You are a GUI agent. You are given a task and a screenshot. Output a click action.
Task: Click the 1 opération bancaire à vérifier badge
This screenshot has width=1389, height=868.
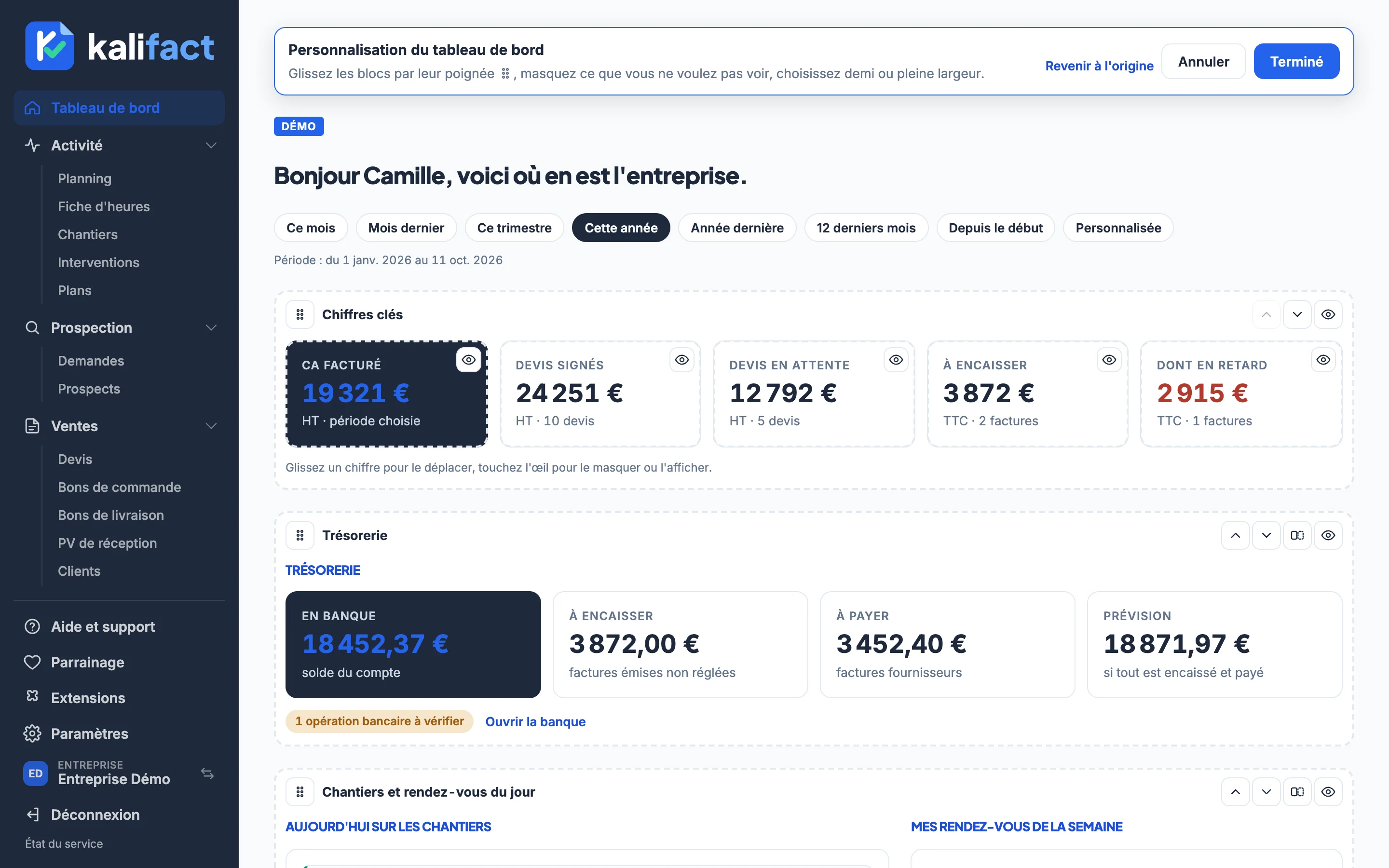[x=380, y=721]
